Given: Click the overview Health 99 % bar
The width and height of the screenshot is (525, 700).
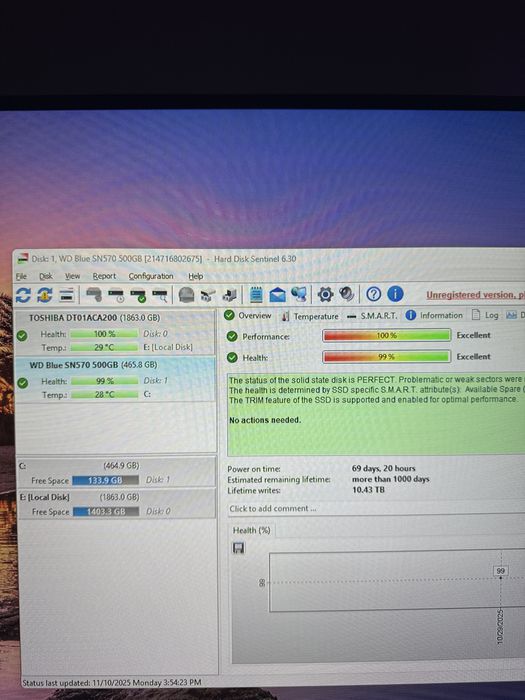Looking at the screenshot, I should [386, 357].
